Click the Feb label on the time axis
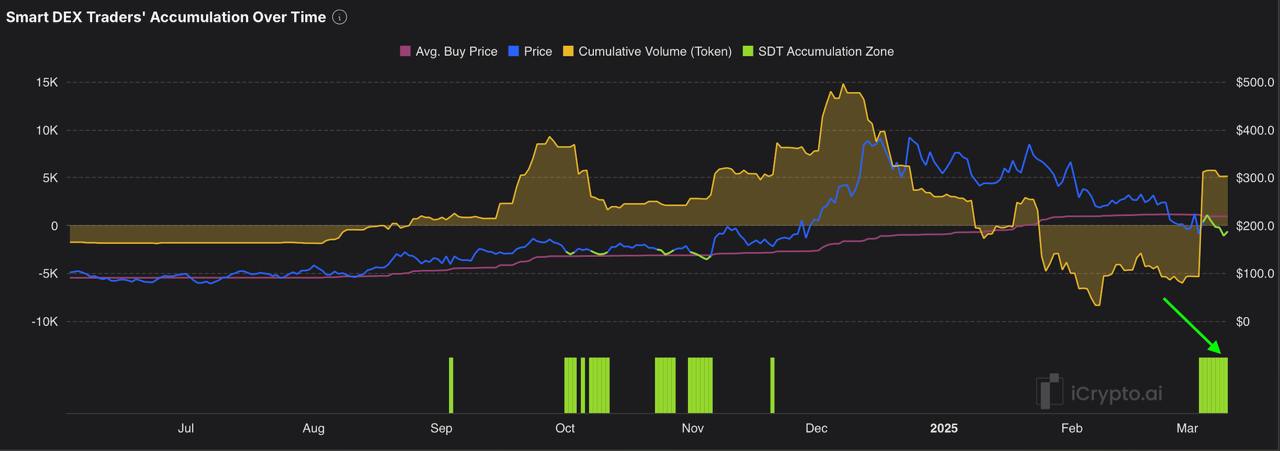Viewport: 1280px width, 451px height. point(1072,428)
